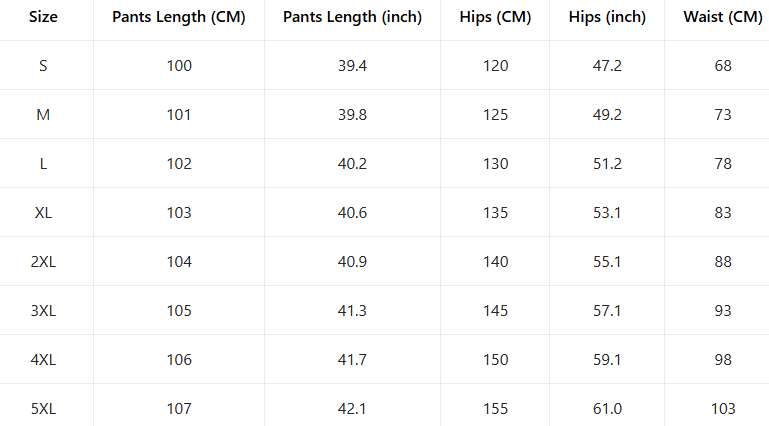Viewport: 769px width, 426px height.
Task: Click the 3XL size row label
Action: coord(43,311)
